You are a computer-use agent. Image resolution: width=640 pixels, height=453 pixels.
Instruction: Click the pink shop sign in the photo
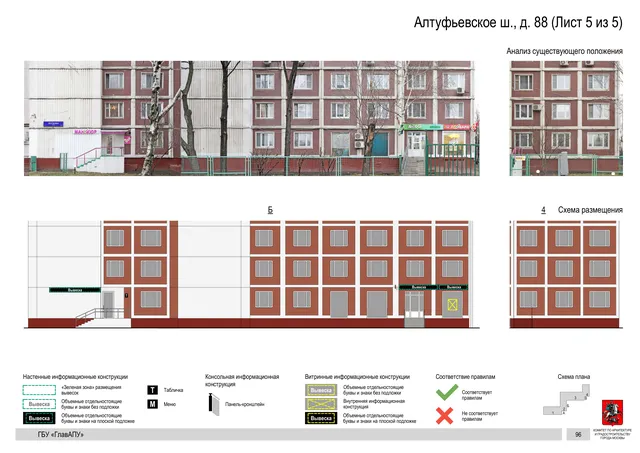coord(86,132)
